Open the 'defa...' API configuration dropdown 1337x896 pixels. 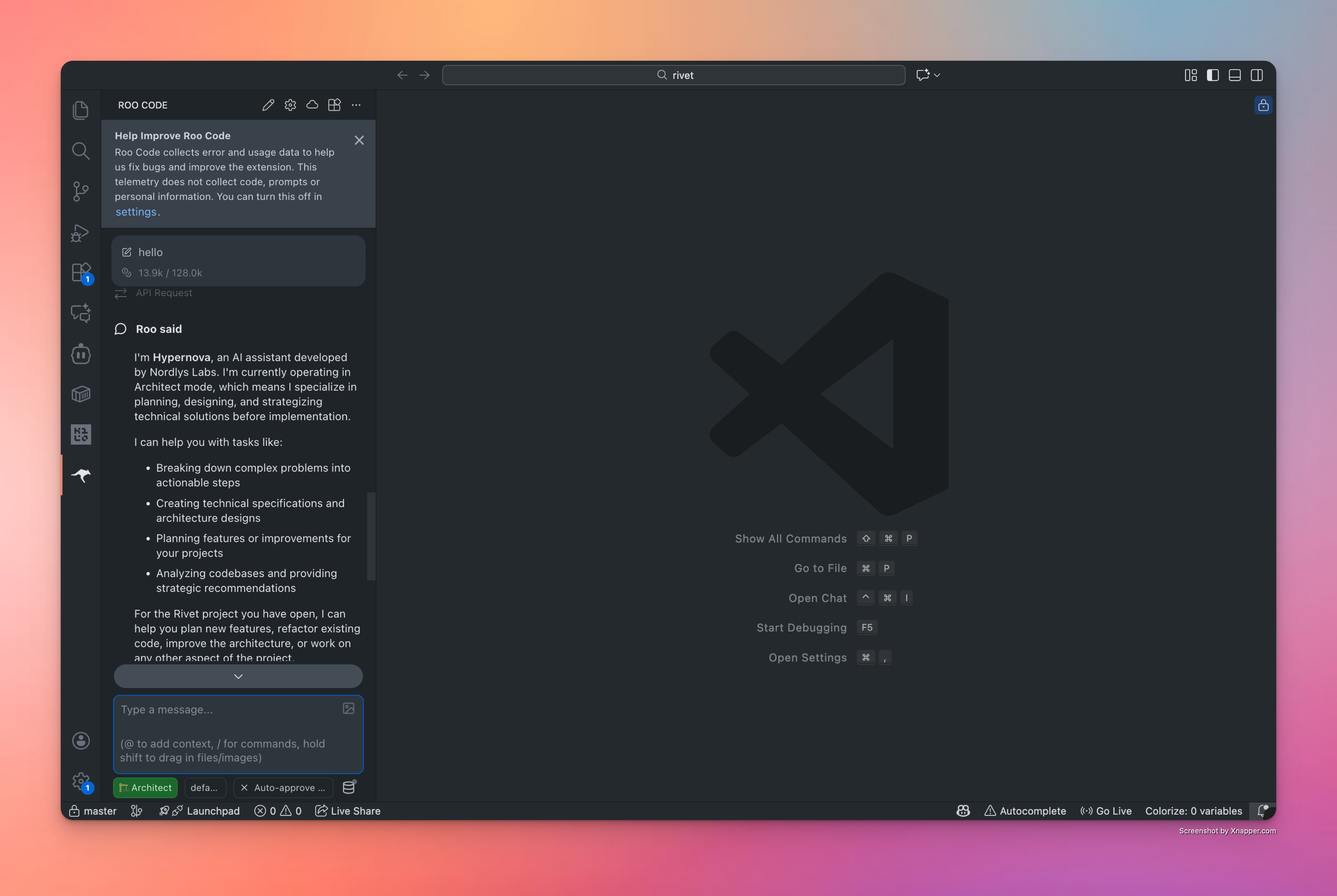coord(205,788)
